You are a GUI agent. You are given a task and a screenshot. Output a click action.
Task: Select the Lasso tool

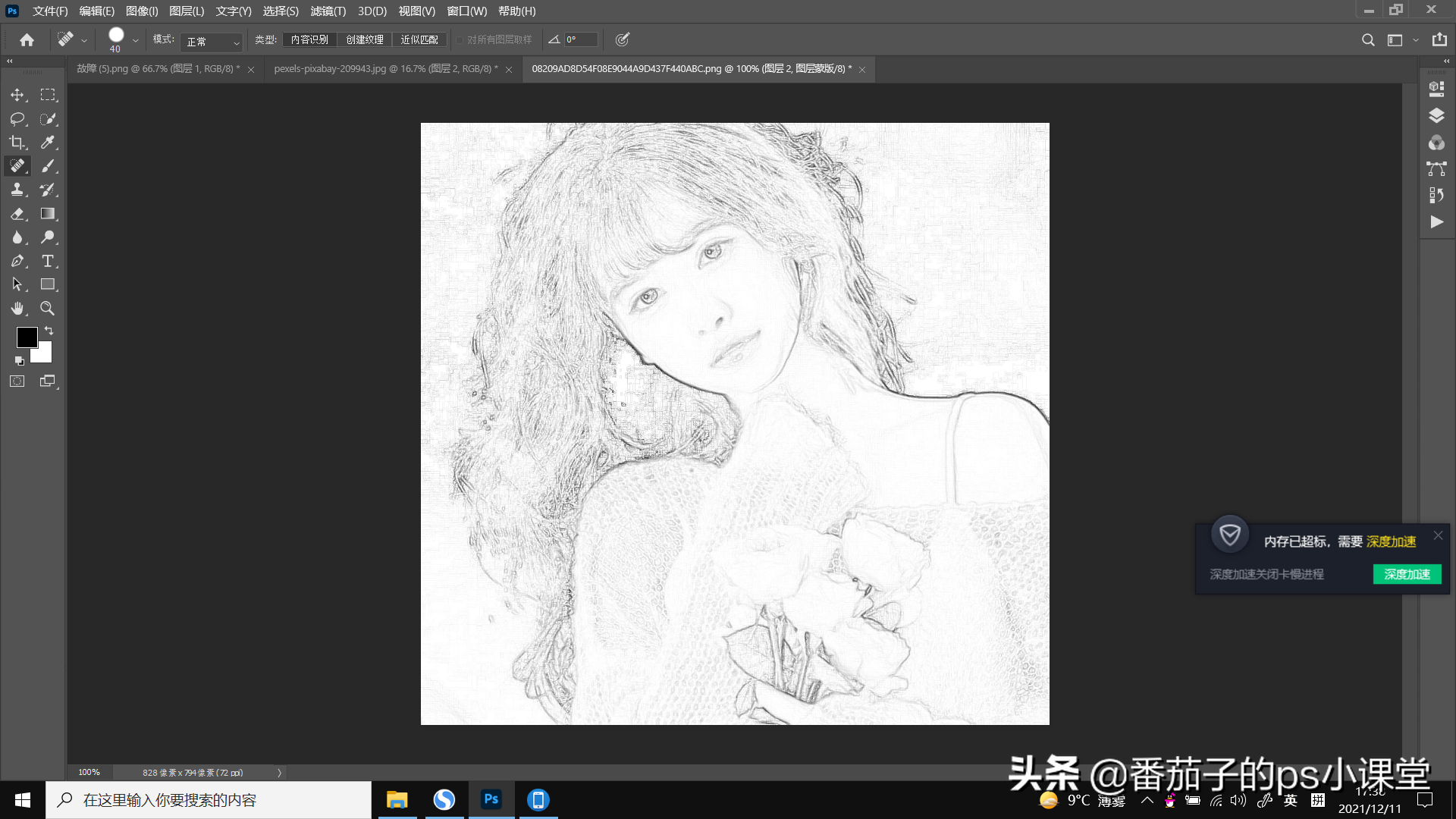tap(17, 119)
